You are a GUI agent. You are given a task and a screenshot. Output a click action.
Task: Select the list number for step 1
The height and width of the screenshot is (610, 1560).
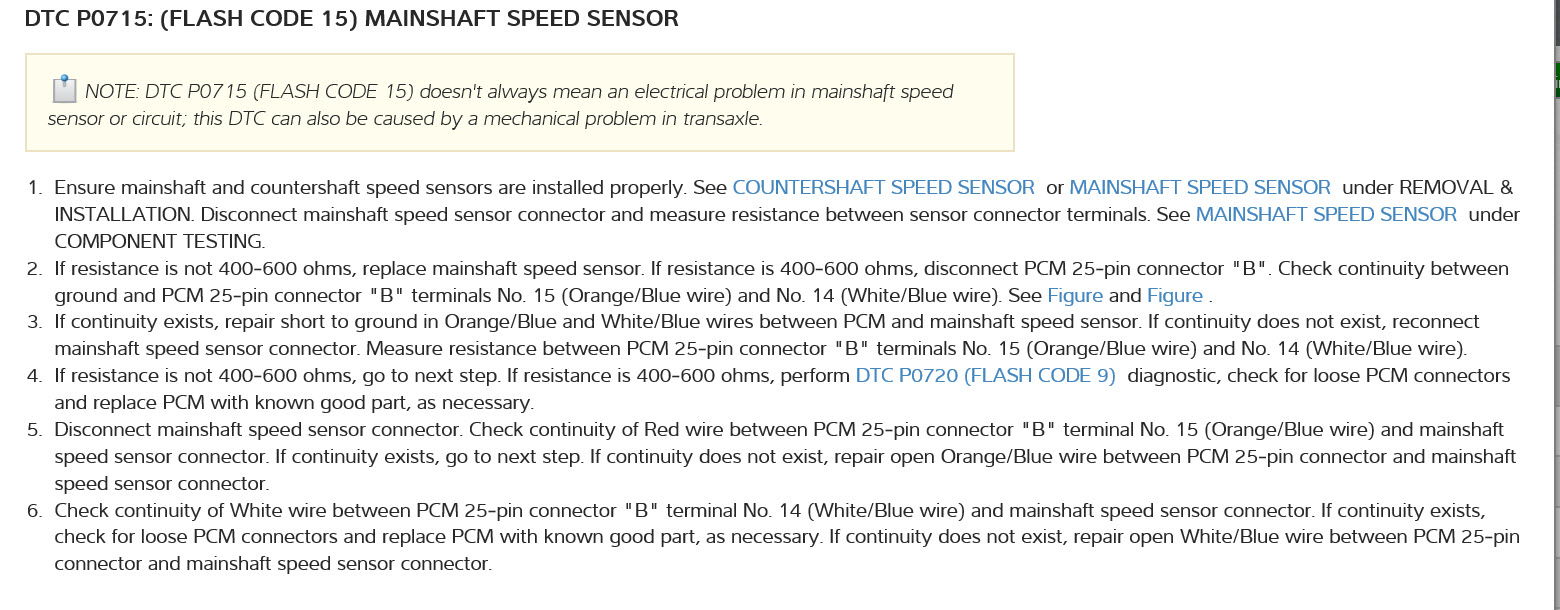(x=34, y=187)
